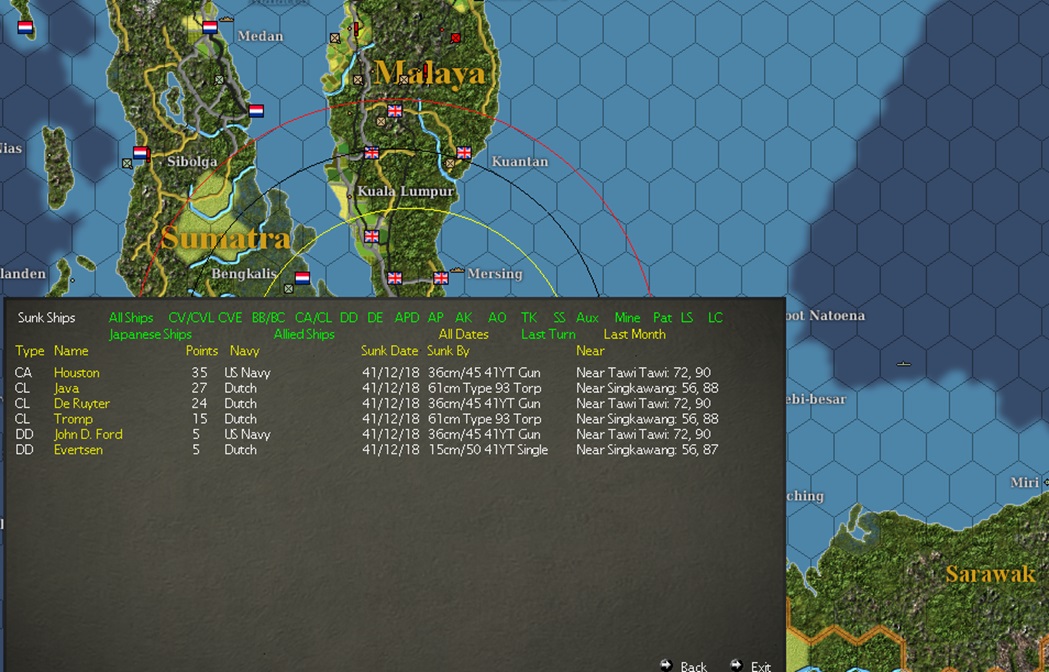Filter sunk ships by SS submarines
The height and width of the screenshot is (672, 1049).
point(559,317)
